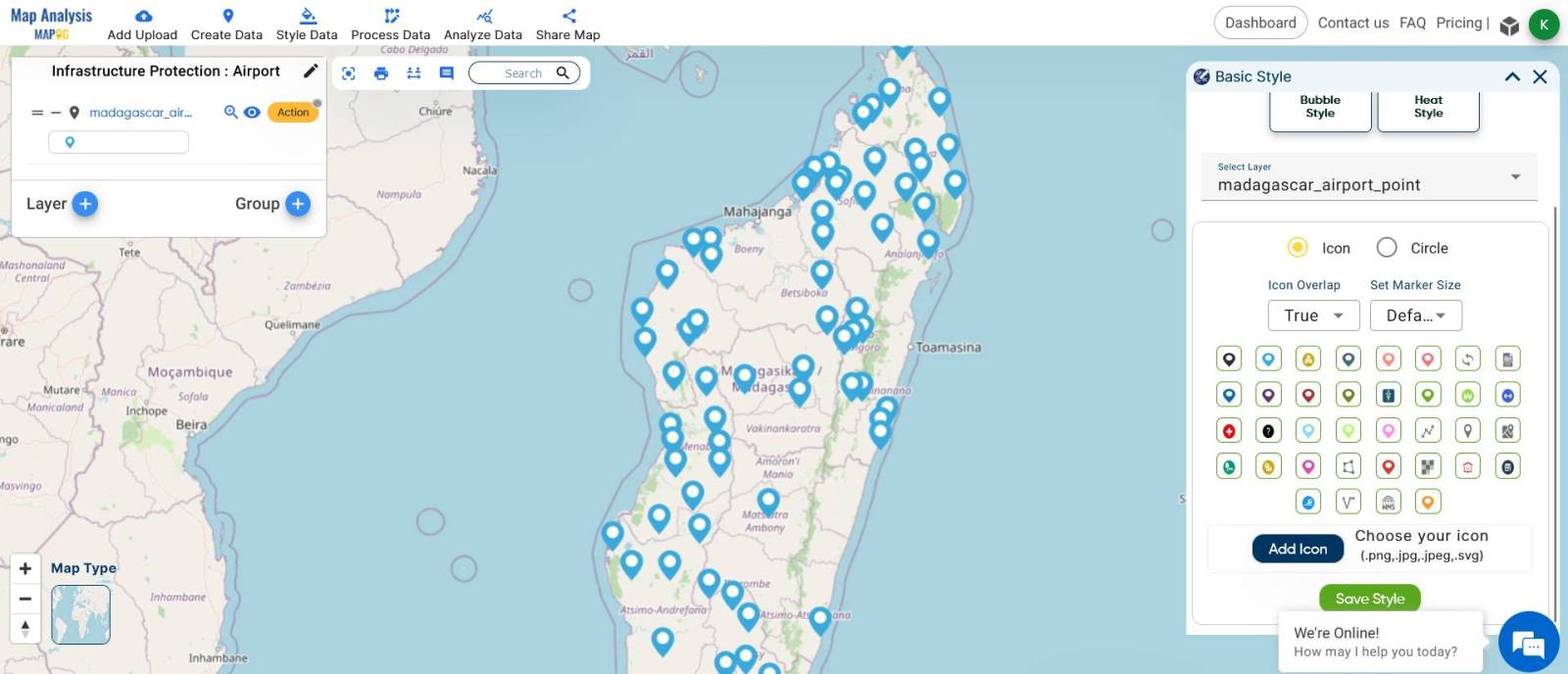
Task: Reset the map north compass
Action: pos(25,627)
